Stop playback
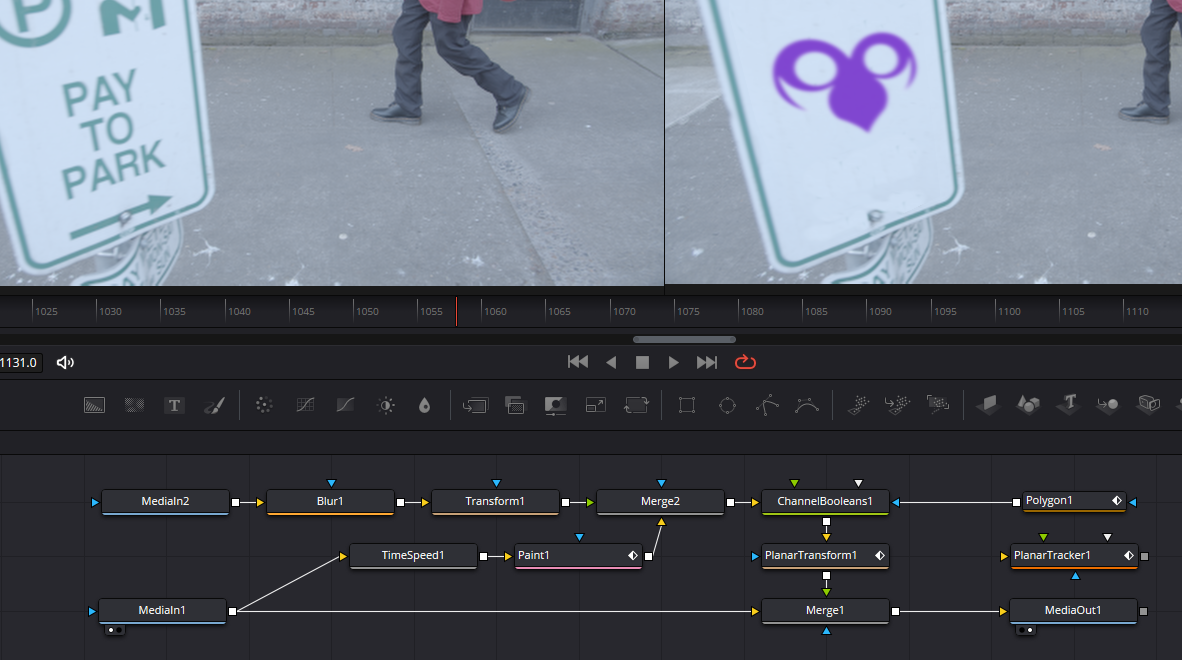 click(x=642, y=362)
